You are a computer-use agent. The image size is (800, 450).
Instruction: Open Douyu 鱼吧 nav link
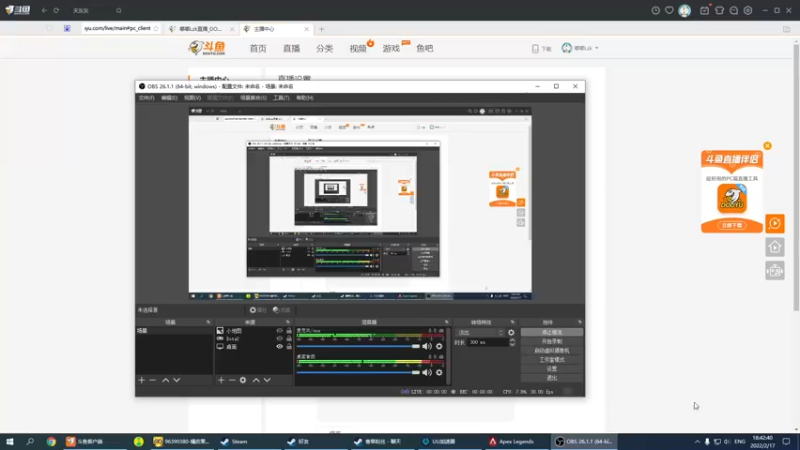(424, 48)
